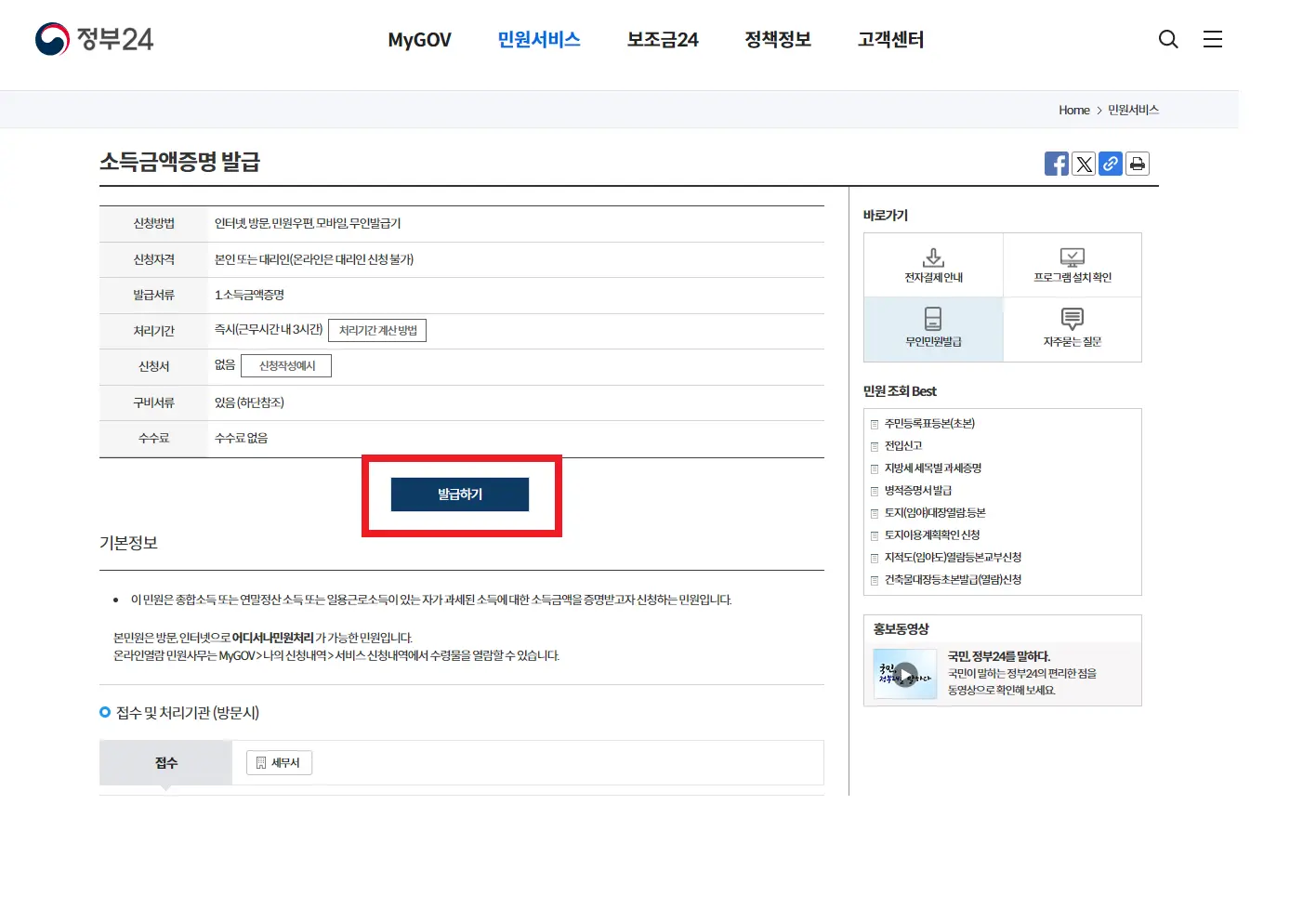Screen dimensions: 1316x910
Task: Click the 소득금액증명 발급 heading
Action: [180, 162]
